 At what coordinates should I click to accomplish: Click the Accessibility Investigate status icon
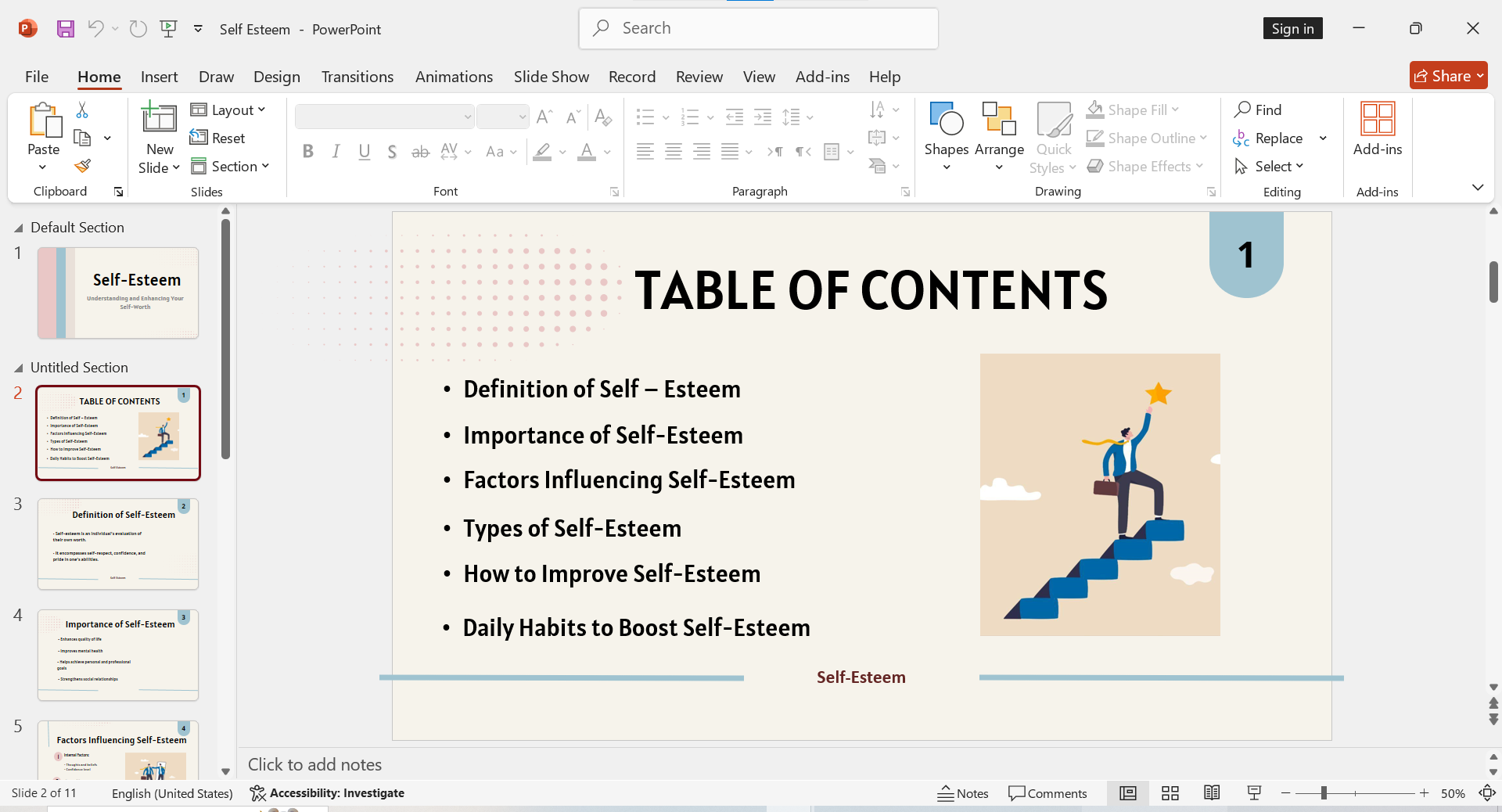point(327,793)
